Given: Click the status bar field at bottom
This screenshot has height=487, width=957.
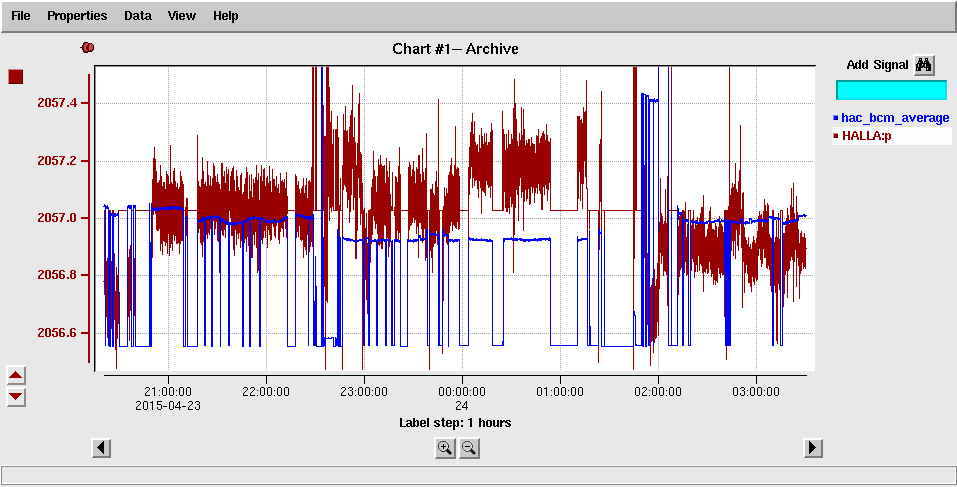Looking at the screenshot, I should click(x=478, y=475).
